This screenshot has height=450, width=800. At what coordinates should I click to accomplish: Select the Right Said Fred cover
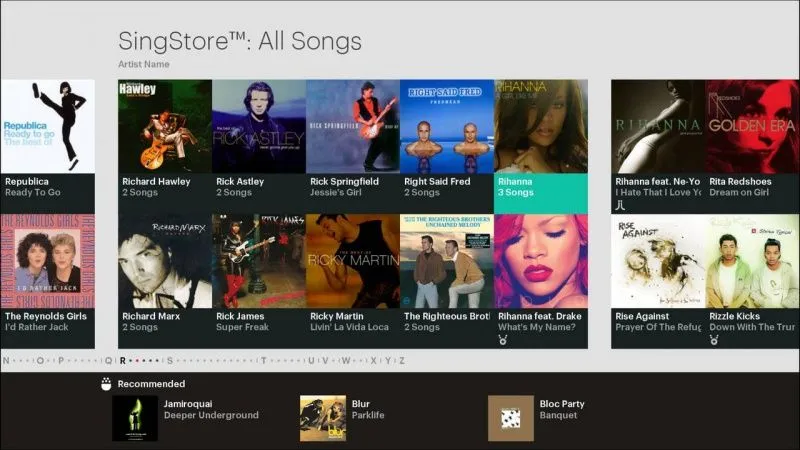click(x=446, y=127)
